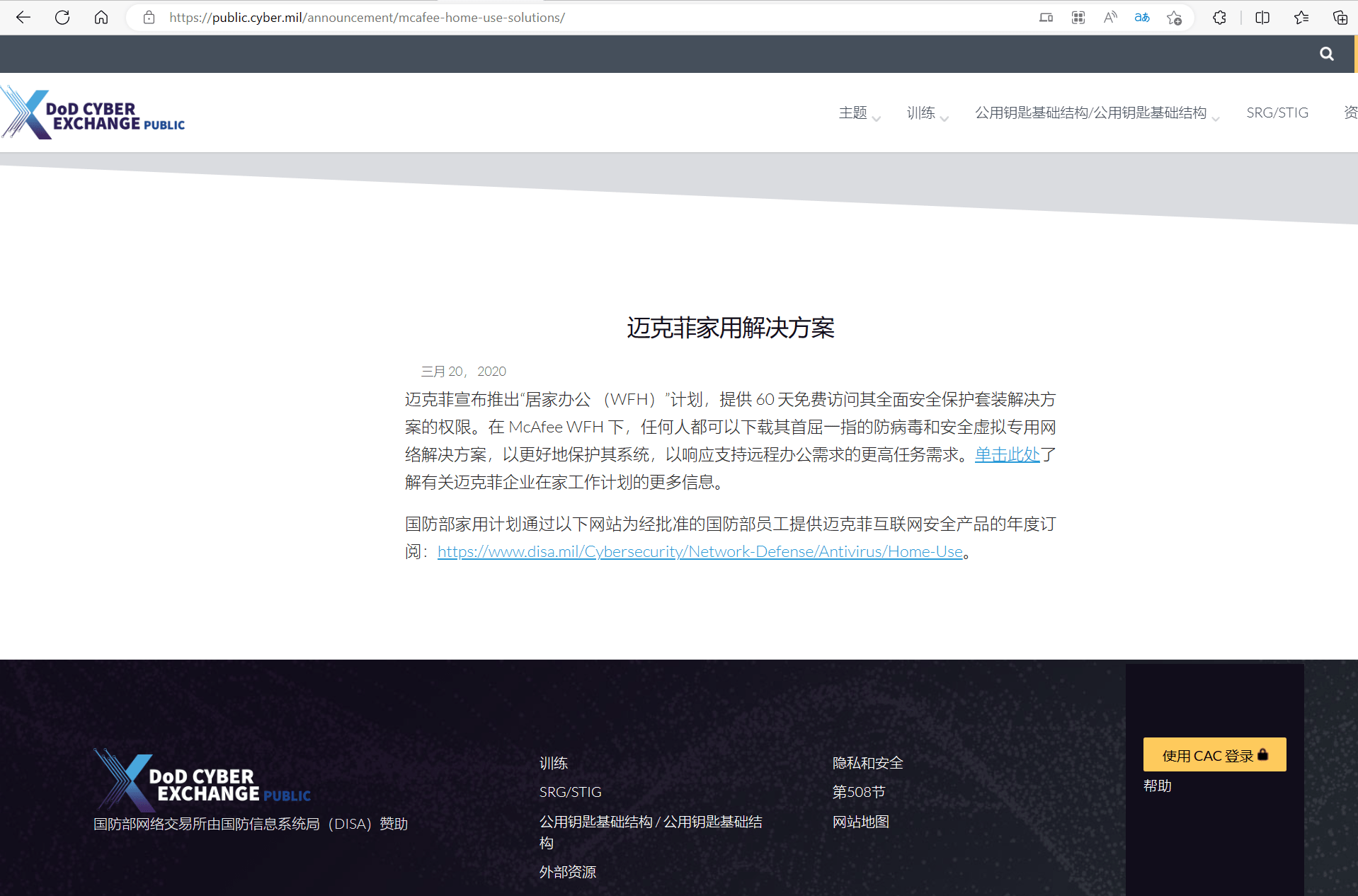The image size is (1358, 896).
Task: Open browser extensions puzzle icon
Action: point(1219,18)
